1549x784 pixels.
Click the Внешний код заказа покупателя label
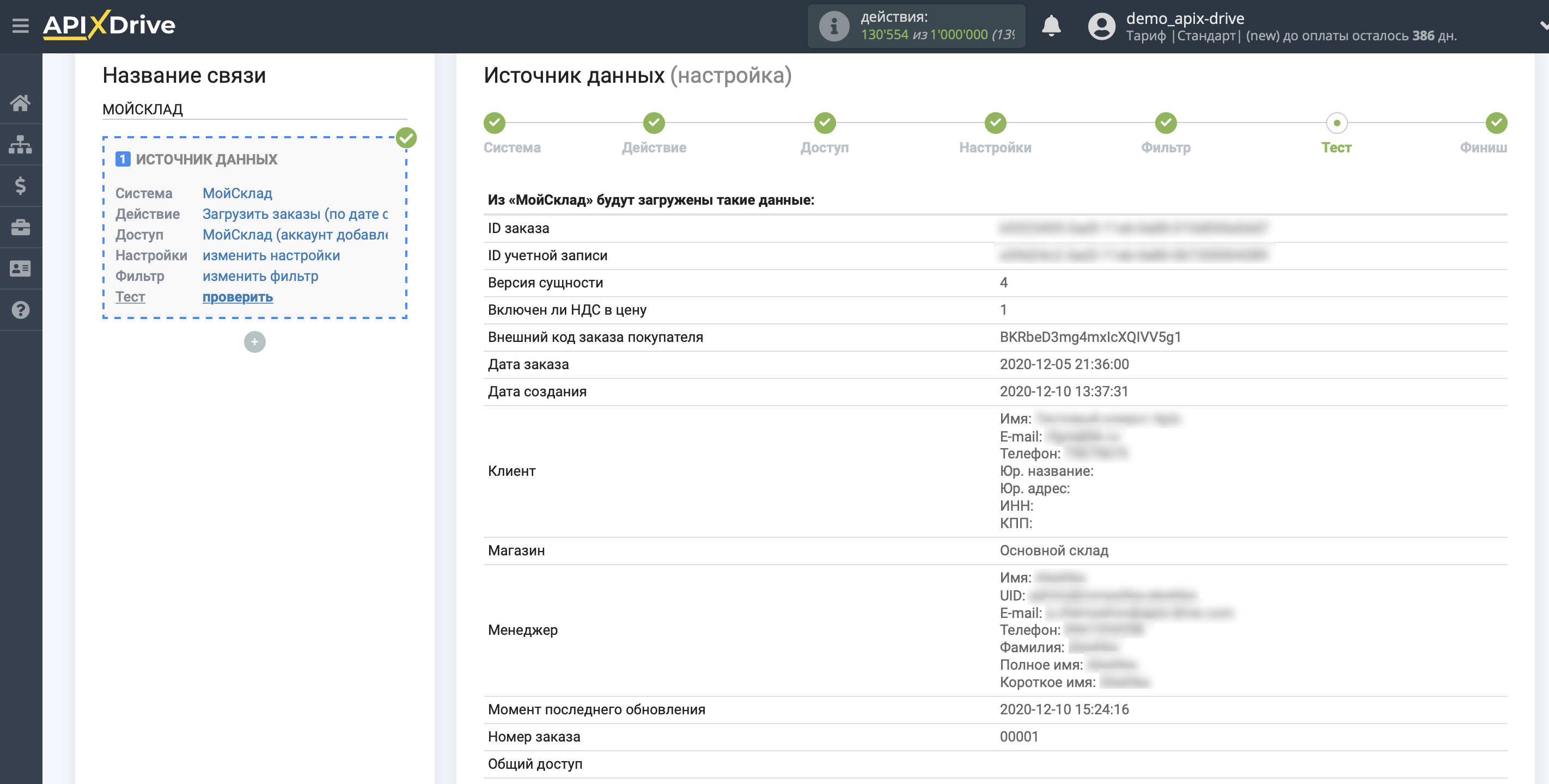click(595, 338)
